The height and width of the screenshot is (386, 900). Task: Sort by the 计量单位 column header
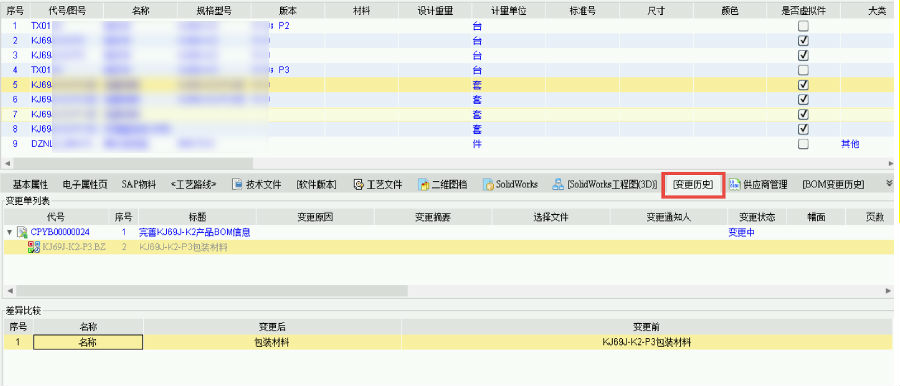[x=509, y=11]
